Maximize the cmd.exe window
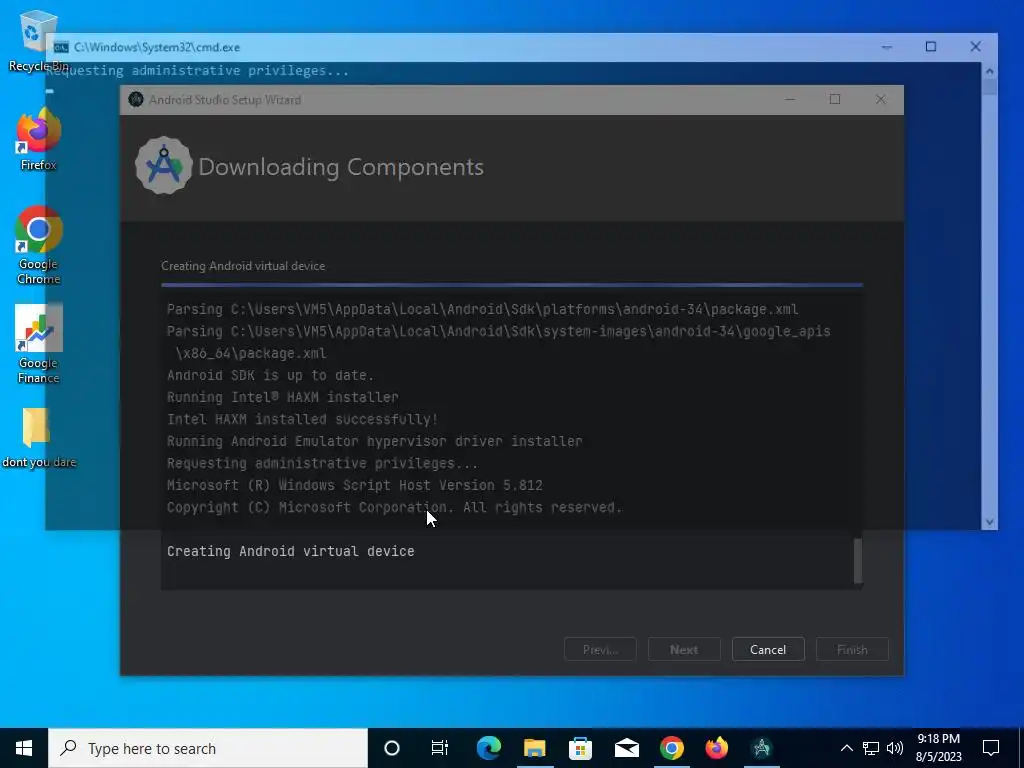This screenshot has height=768, width=1024. [x=931, y=47]
